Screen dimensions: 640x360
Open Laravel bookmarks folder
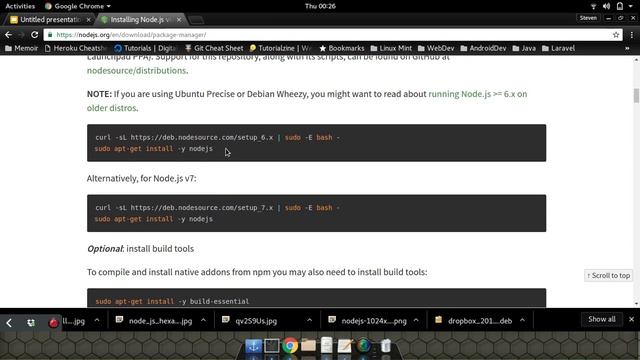558,48
